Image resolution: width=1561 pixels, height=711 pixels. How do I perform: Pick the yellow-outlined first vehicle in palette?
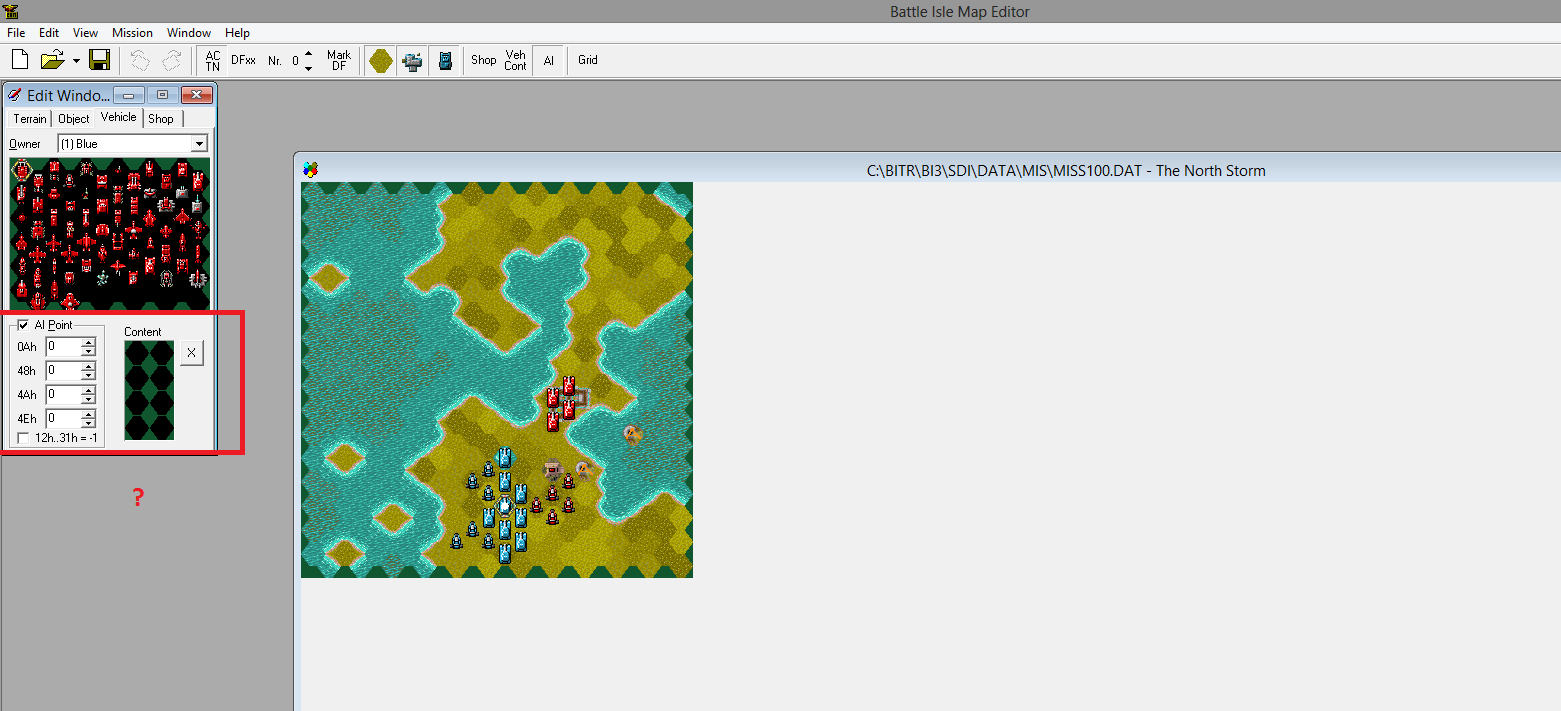(x=22, y=170)
